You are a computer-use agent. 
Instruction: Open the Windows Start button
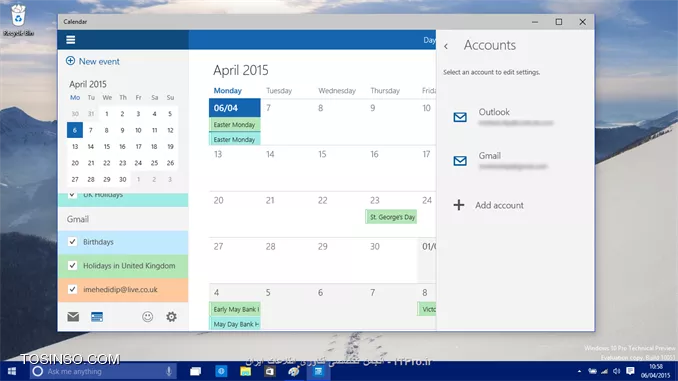pos(12,371)
